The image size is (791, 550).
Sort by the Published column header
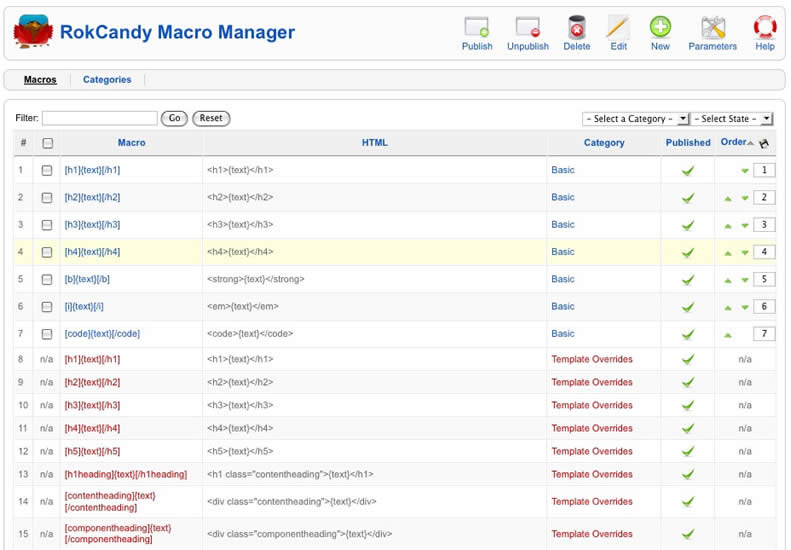688,143
